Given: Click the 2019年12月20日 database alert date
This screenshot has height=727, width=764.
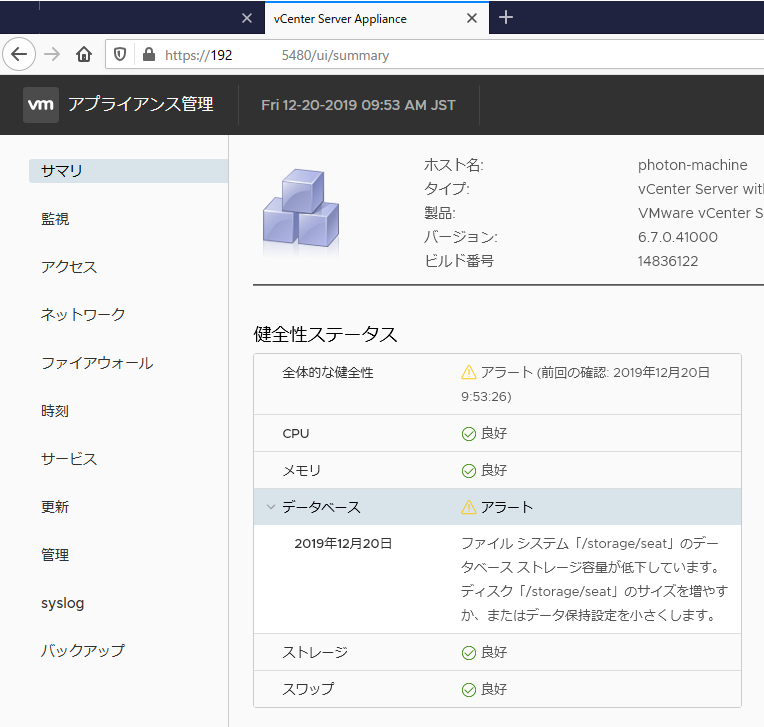Looking at the screenshot, I should [x=344, y=544].
